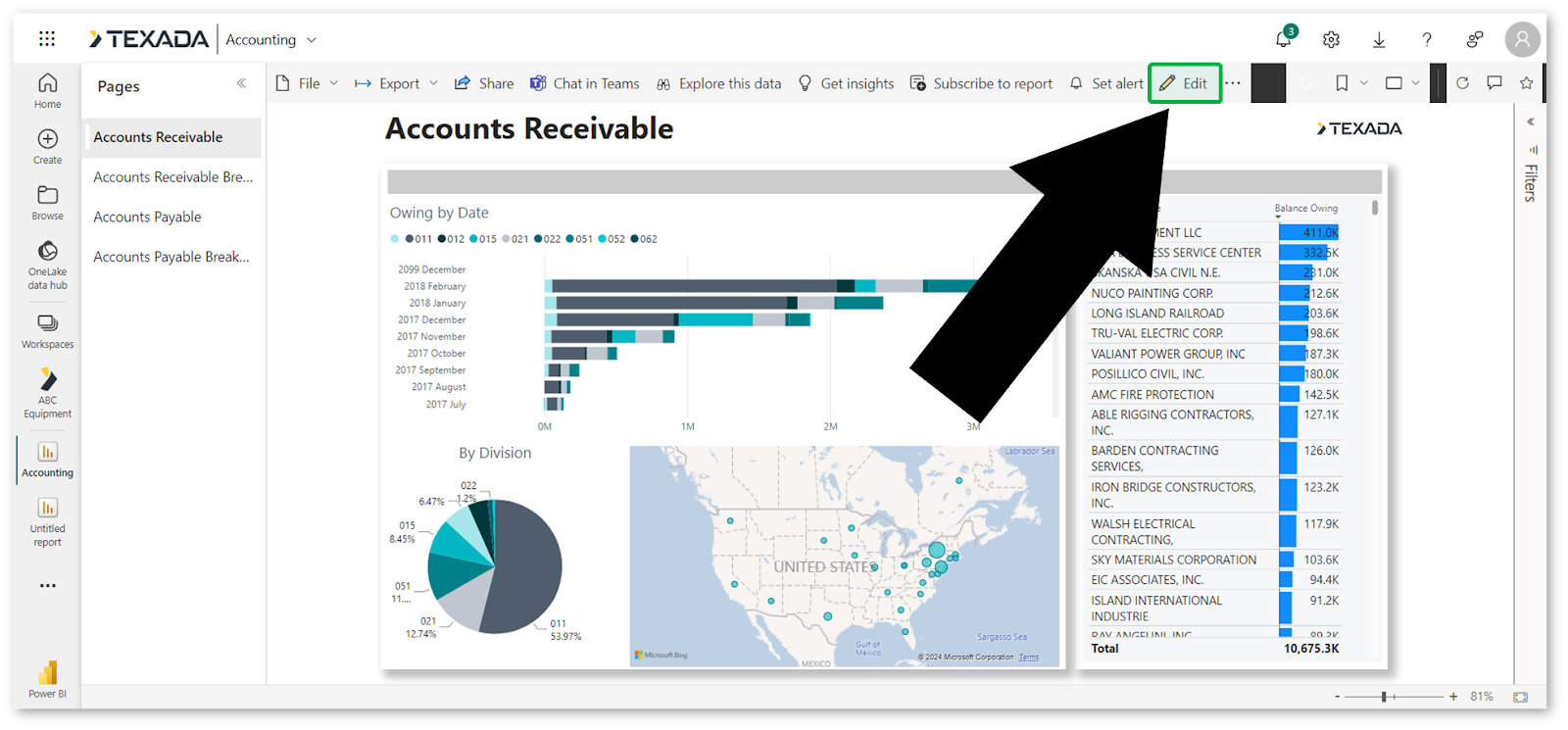Viewport: 1568px width, 730px height.
Task: Select SKY MATERIALS CORPORATION row
Action: (x=1214, y=560)
